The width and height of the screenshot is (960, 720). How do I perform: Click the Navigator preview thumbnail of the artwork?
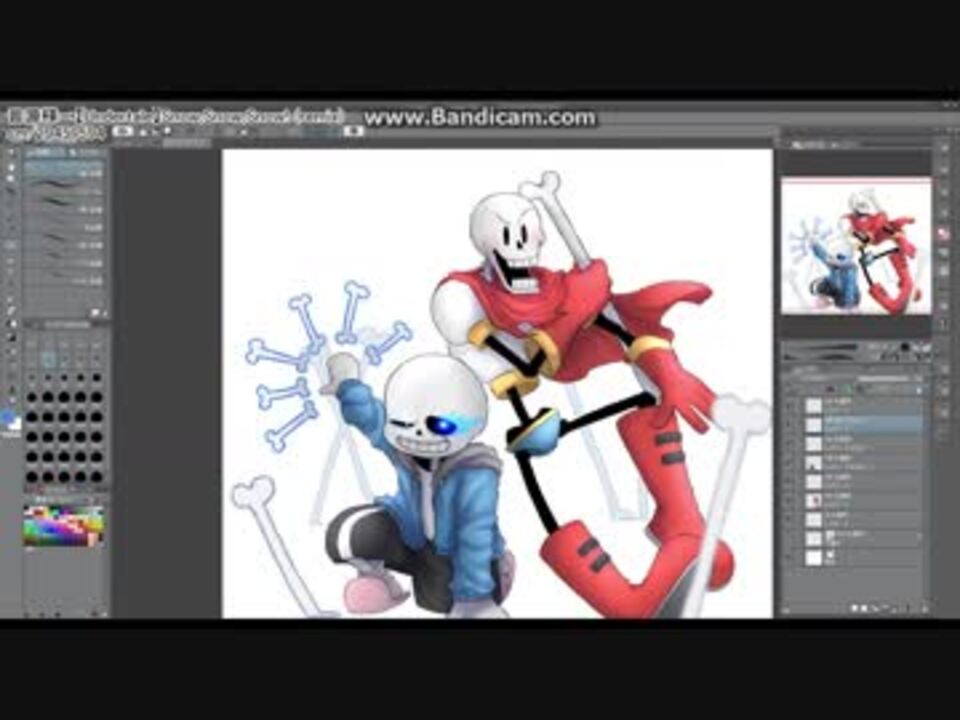point(856,247)
